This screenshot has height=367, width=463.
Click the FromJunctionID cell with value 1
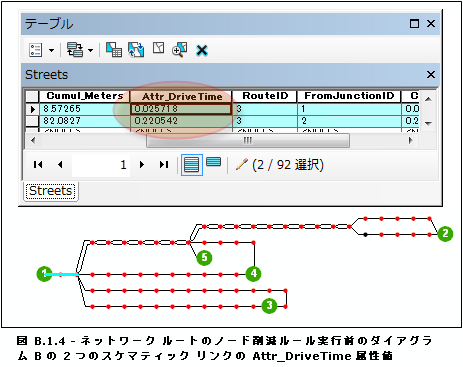[349, 109]
